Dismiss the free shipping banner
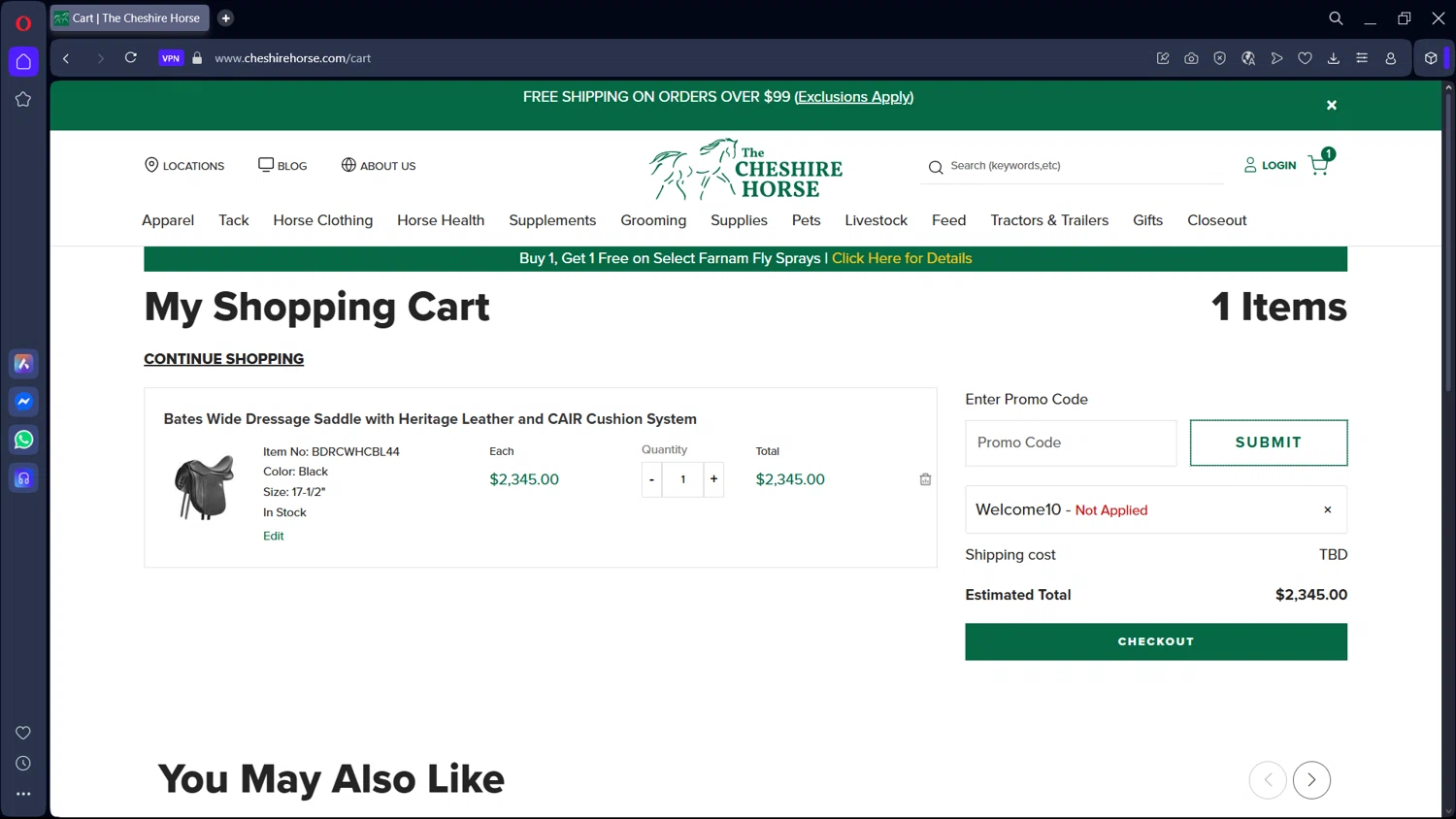Screen dimensions: 1456x819 pyautogui.click(x=1332, y=105)
